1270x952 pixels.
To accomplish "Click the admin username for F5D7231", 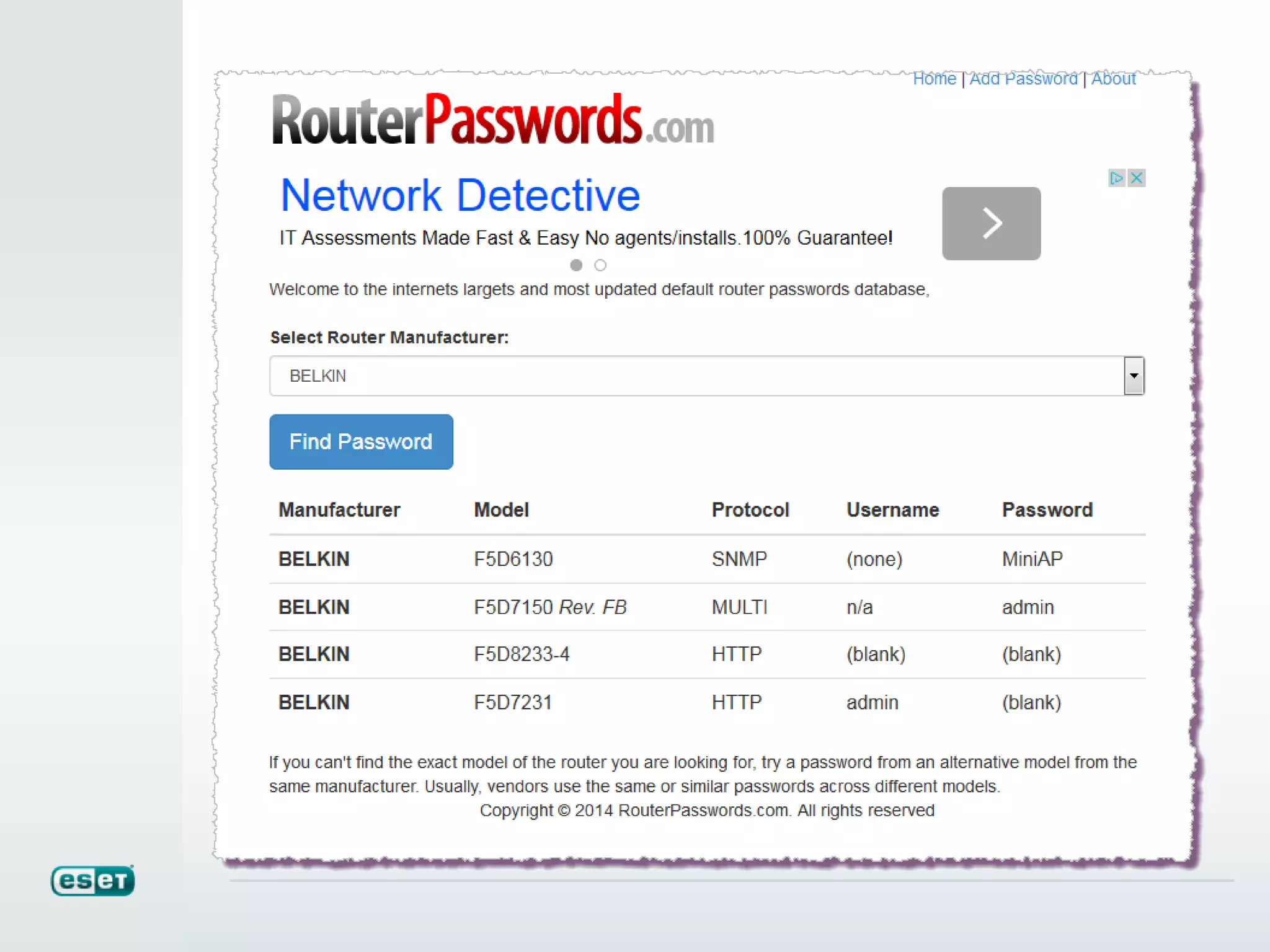I will pyautogui.click(x=873, y=703).
